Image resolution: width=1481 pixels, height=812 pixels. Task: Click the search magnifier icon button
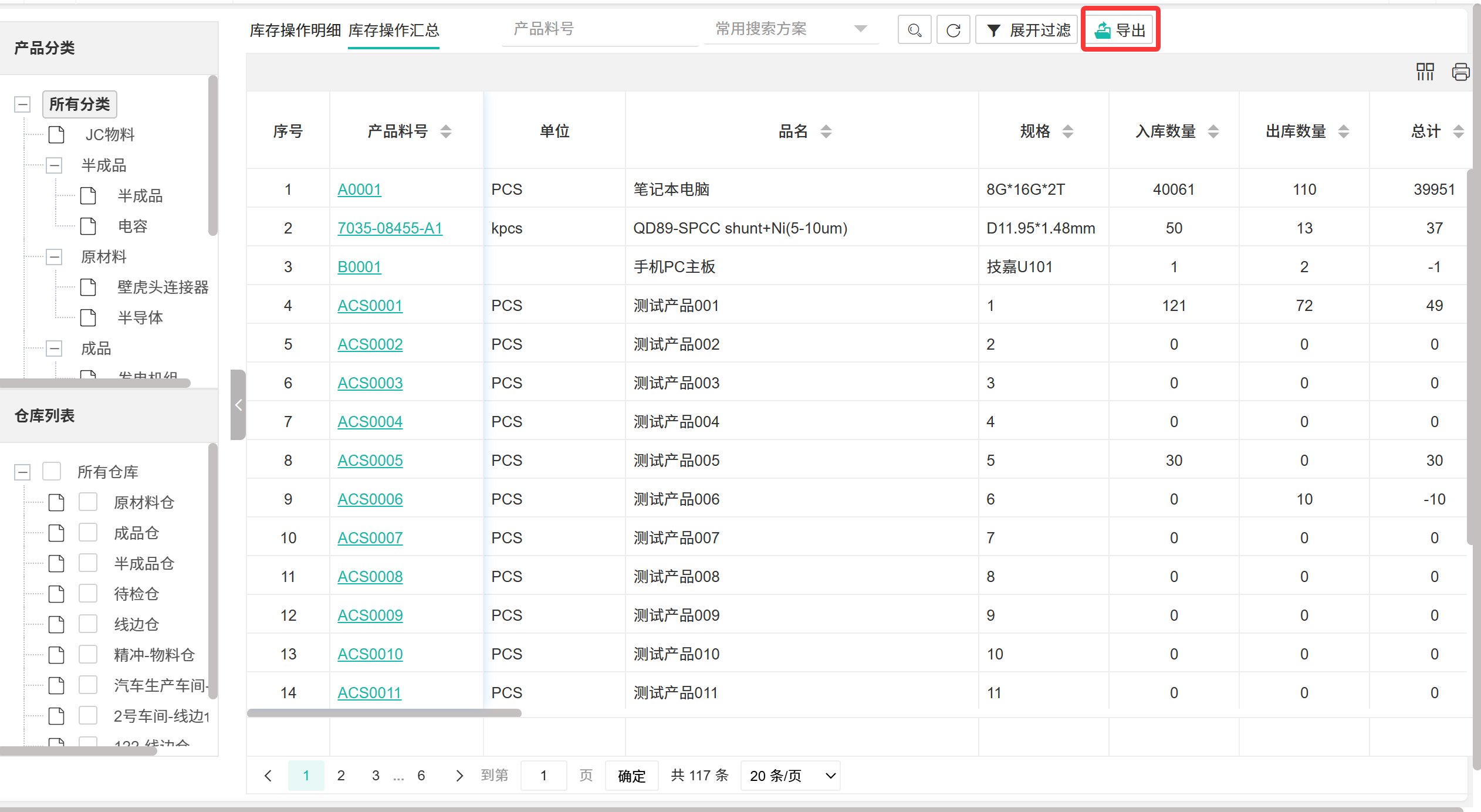(914, 30)
